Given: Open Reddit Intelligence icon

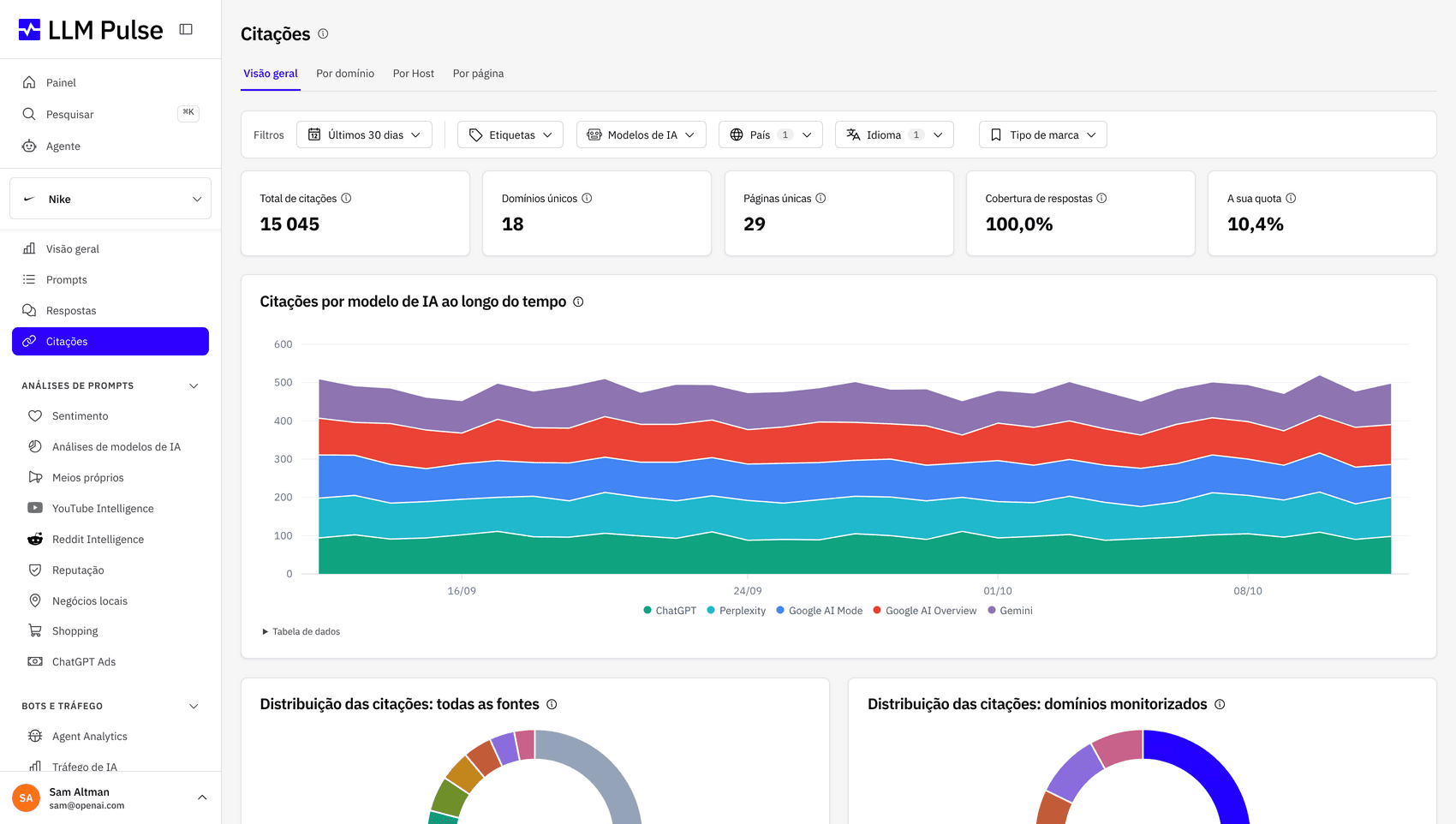Looking at the screenshot, I should click(x=35, y=539).
